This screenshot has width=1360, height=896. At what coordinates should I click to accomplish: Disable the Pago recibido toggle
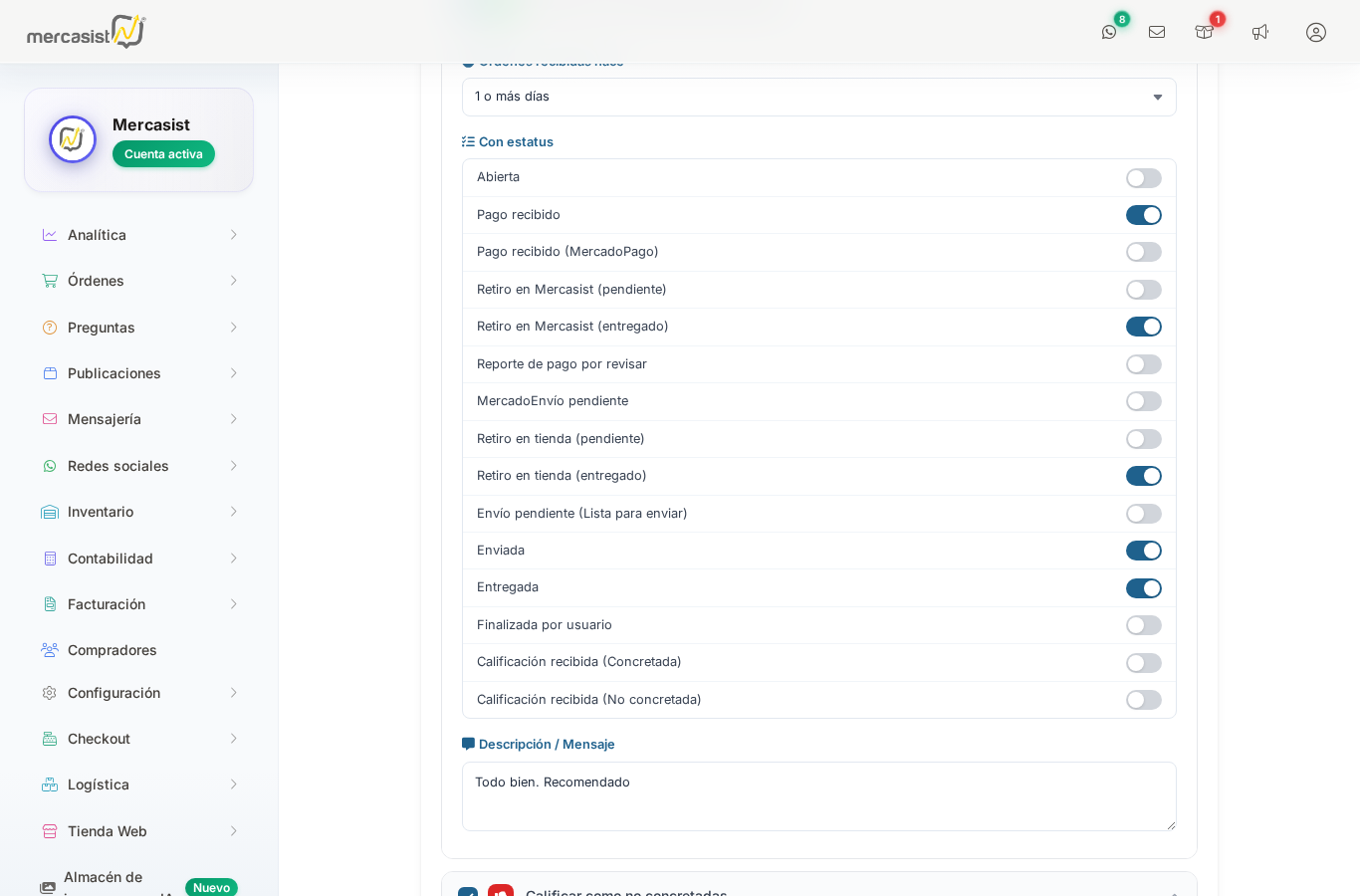pyautogui.click(x=1144, y=215)
